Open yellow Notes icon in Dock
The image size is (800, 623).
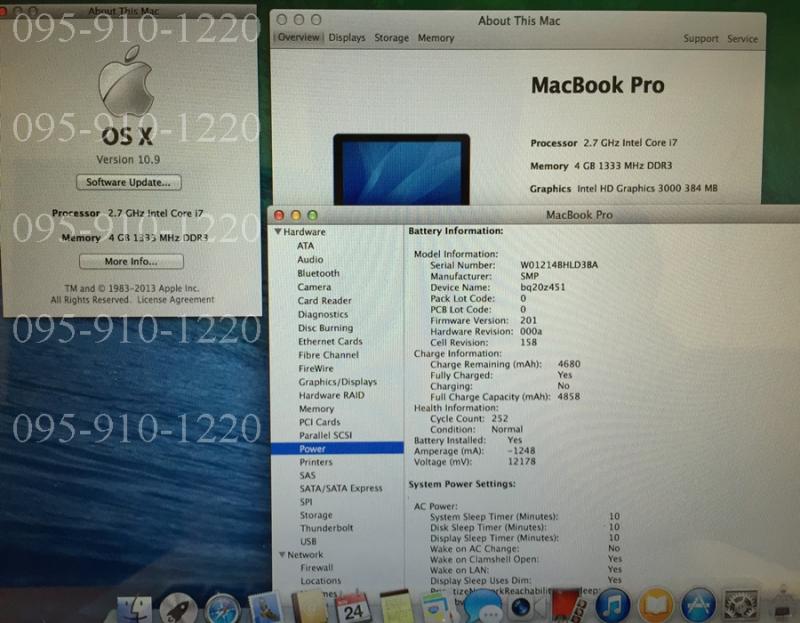click(x=396, y=607)
